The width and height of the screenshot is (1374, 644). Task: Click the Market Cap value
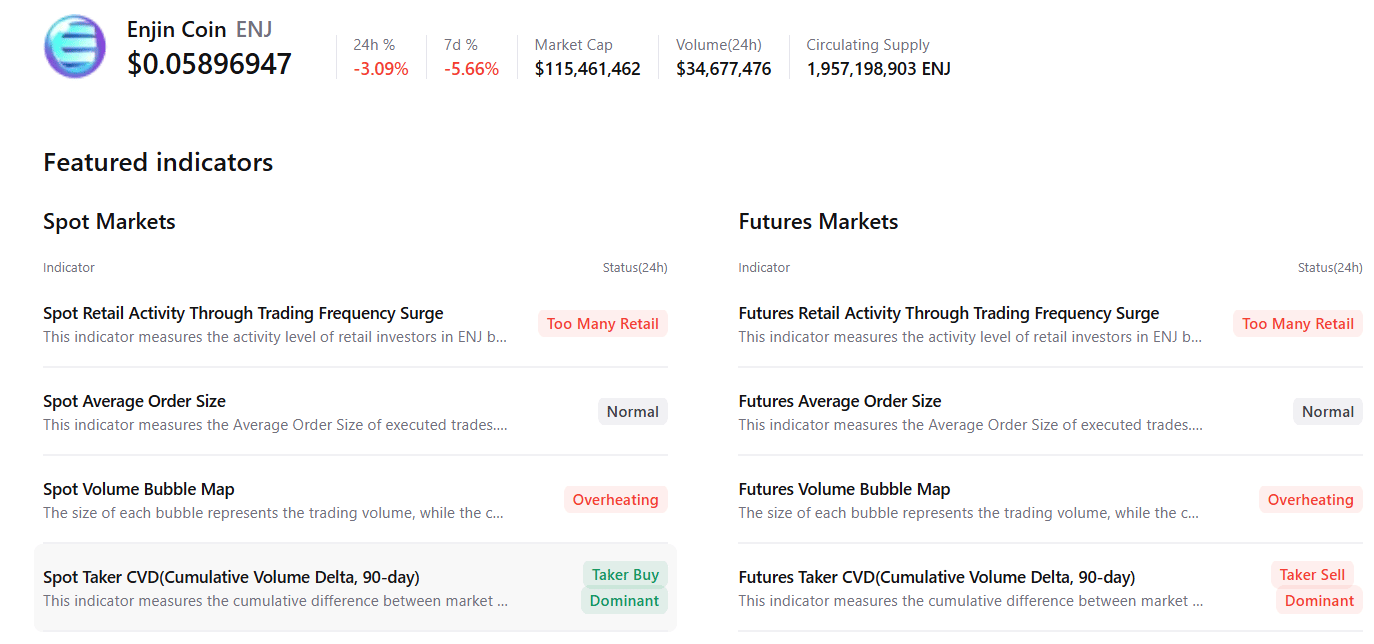click(x=587, y=69)
